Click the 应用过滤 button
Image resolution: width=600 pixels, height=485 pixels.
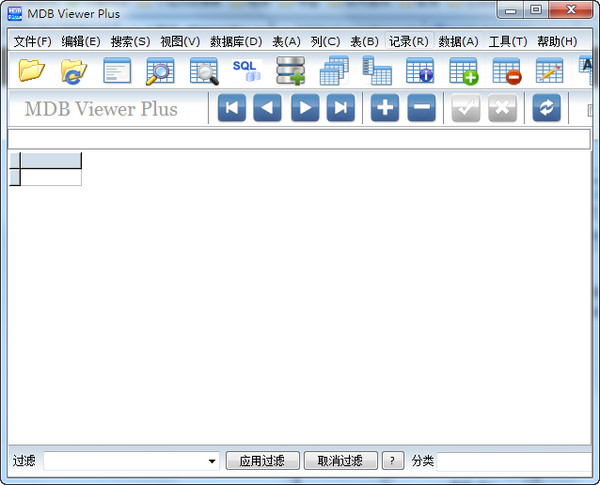[x=263, y=461]
